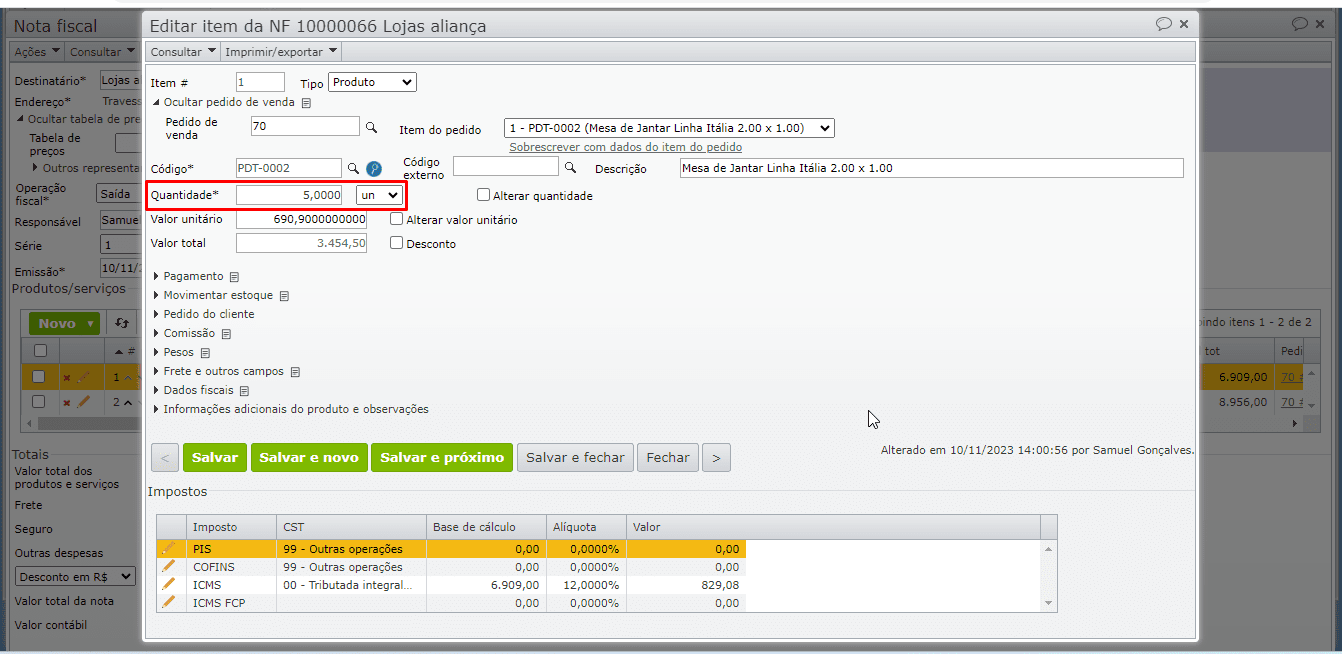Click the note icon next to Movimentar estoque
The height and width of the screenshot is (654, 1342).
(x=284, y=296)
